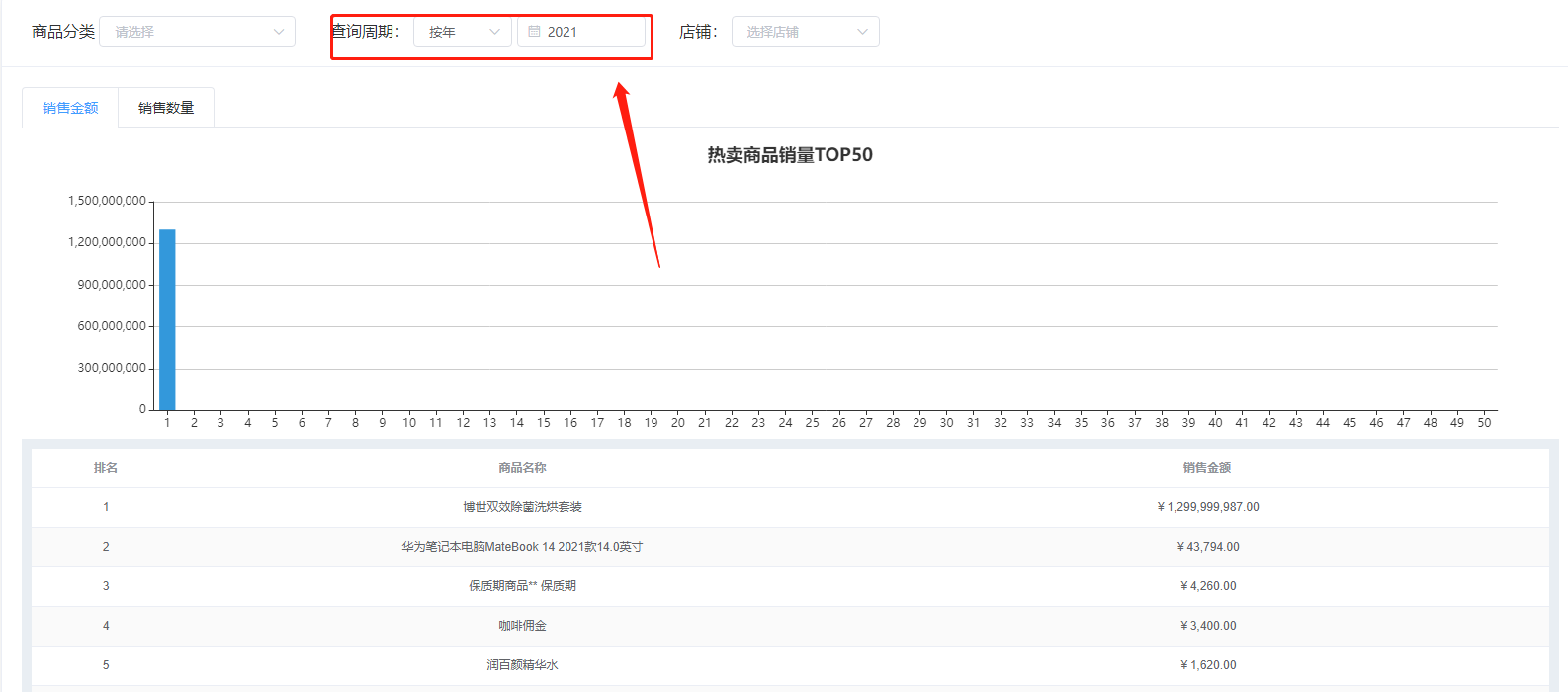Click the x-axis label 50
The height and width of the screenshot is (692, 1568).
1484,423
